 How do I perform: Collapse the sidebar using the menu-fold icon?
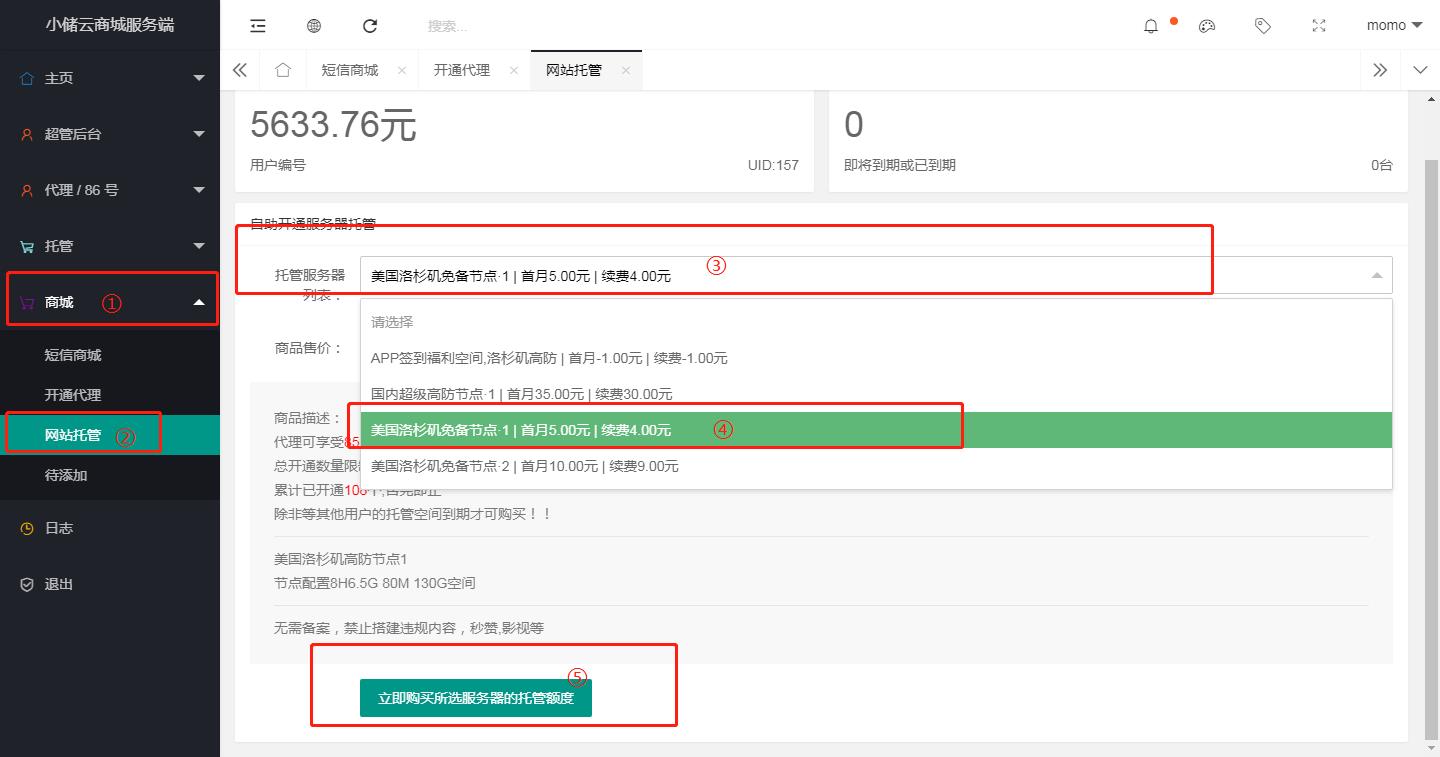[x=258, y=26]
